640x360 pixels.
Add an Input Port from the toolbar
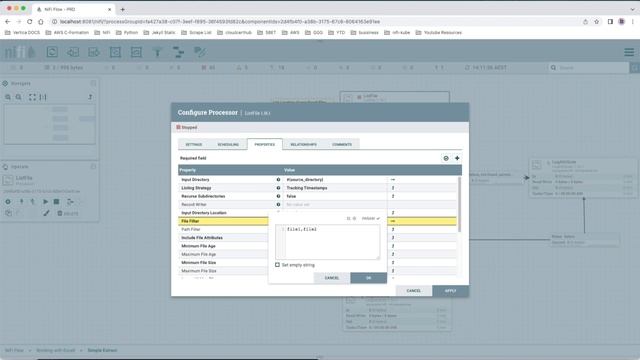73,52
